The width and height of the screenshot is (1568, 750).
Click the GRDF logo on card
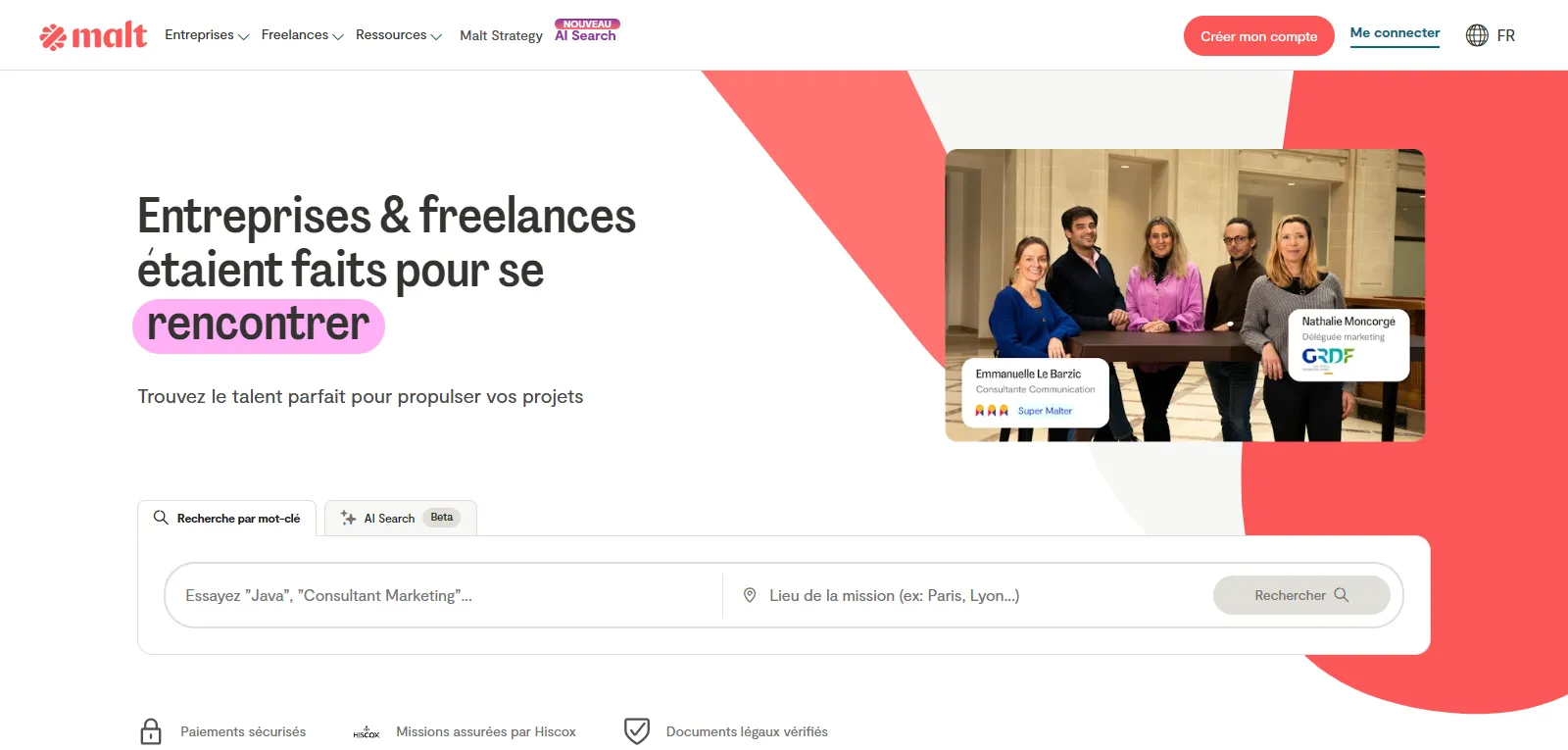[1328, 357]
